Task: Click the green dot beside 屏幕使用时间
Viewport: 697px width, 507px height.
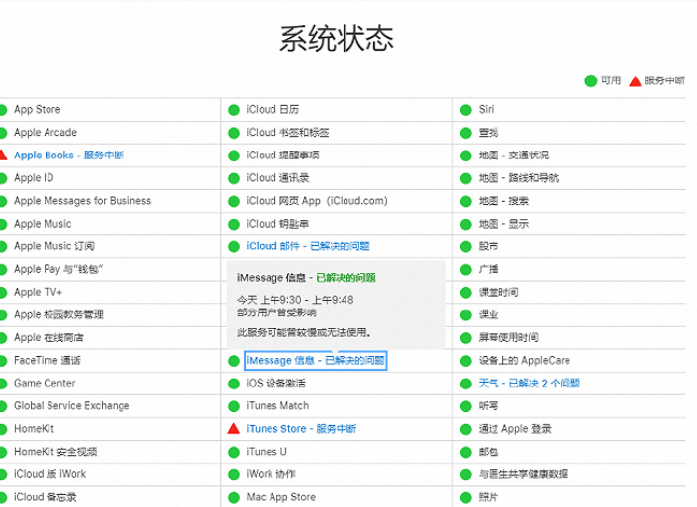Action: tap(466, 338)
